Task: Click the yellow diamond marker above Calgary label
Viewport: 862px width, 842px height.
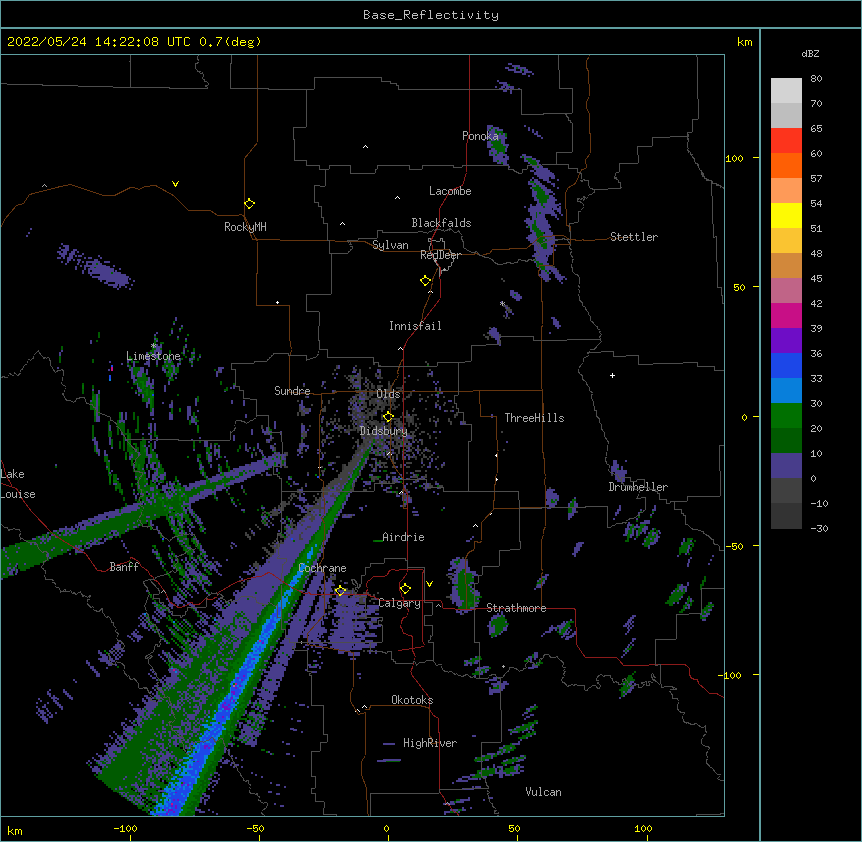Action: tap(405, 589)
